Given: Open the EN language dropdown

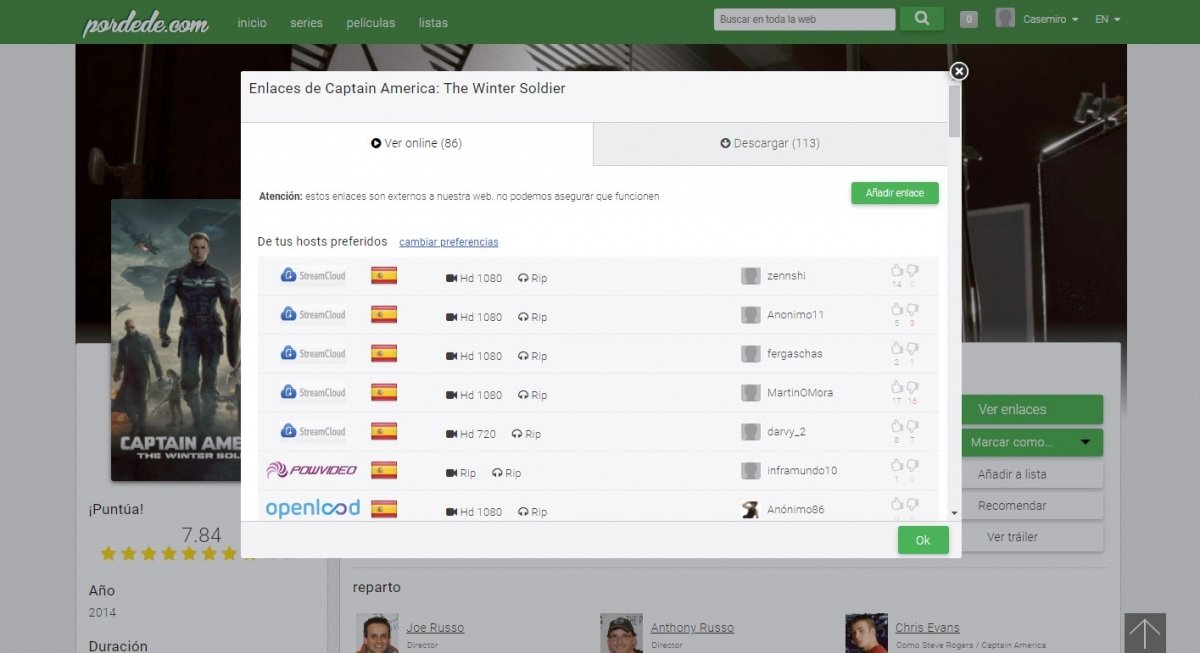Looking at the screenshot, I should tap(1107, 20).
